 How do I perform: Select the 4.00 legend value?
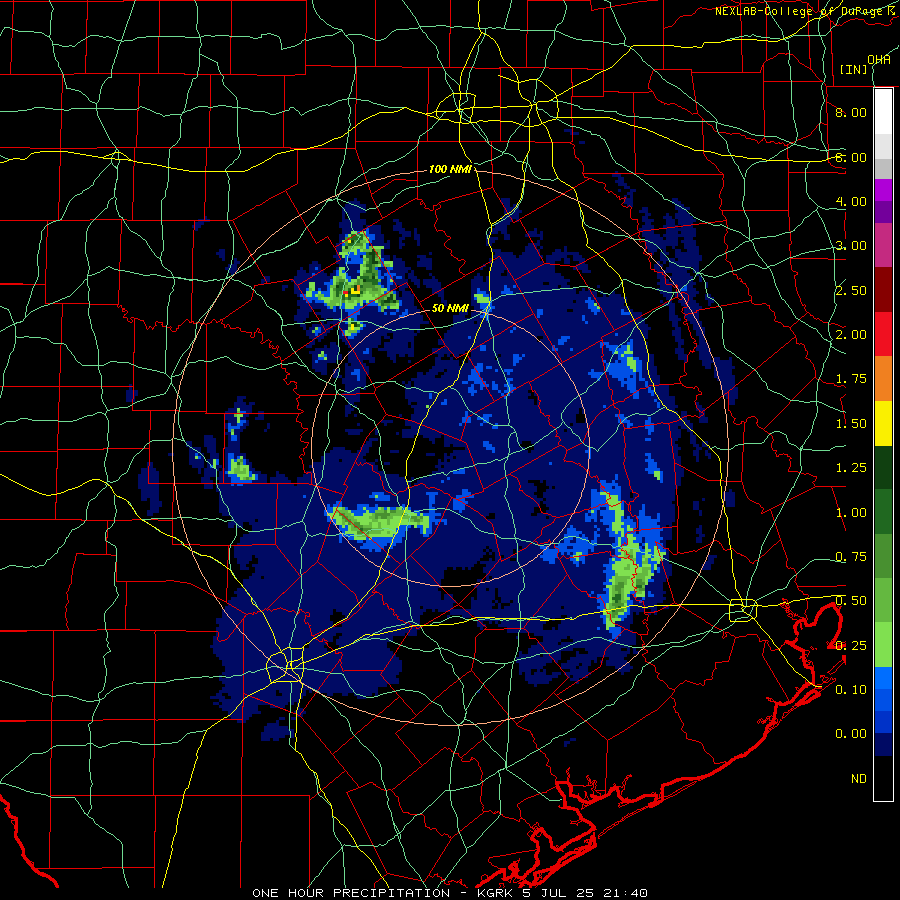(x=851, y=201)
